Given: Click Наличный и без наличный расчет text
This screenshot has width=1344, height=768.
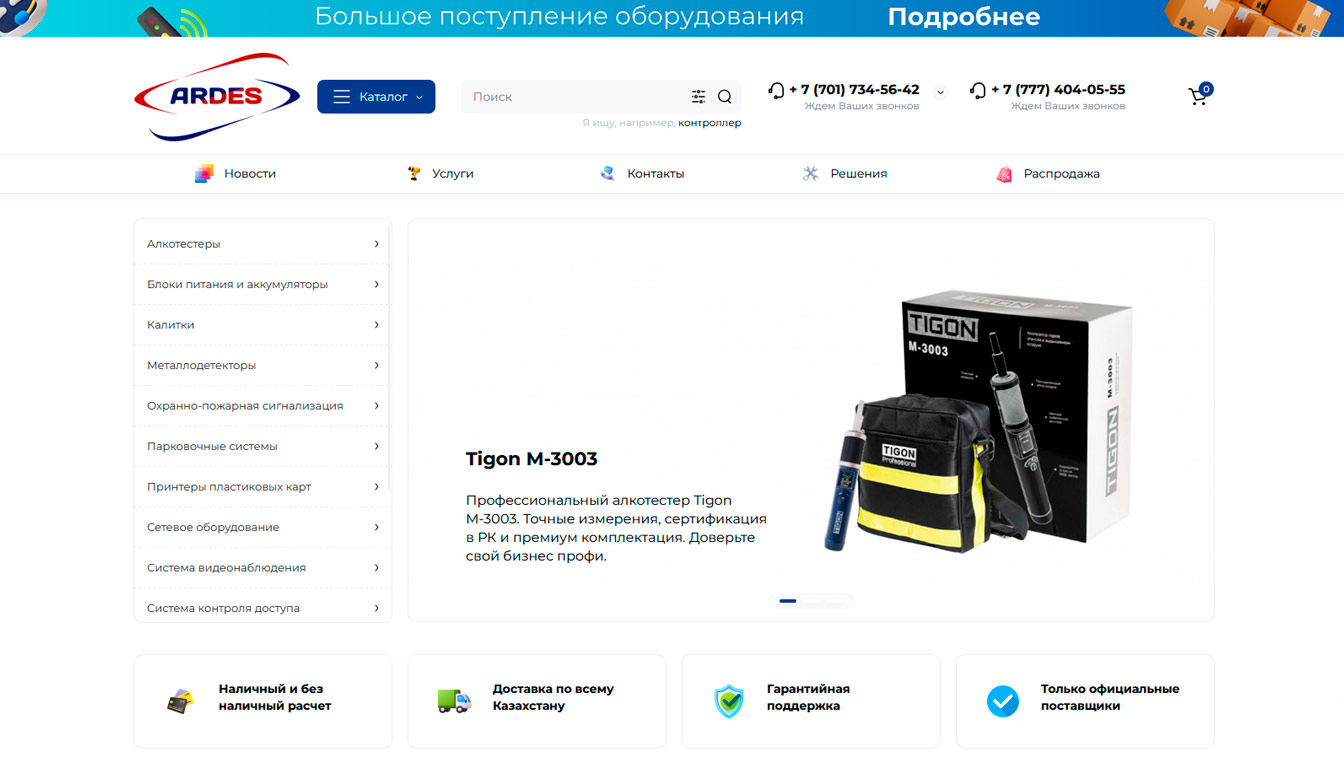Looking at the screenshot, I should 275,697.
